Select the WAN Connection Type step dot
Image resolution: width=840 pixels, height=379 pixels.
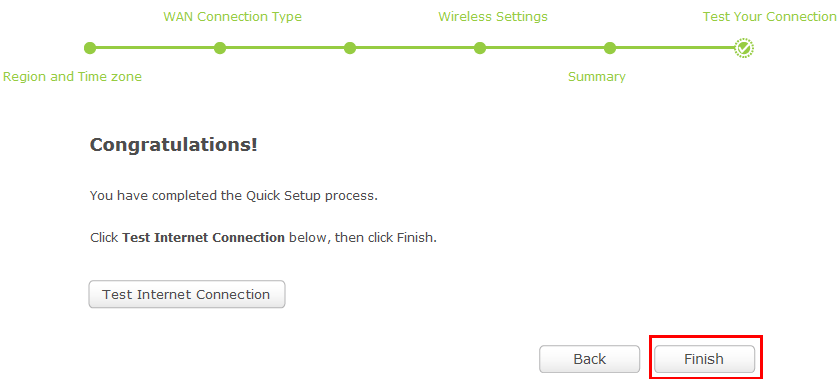pos(220,48)
